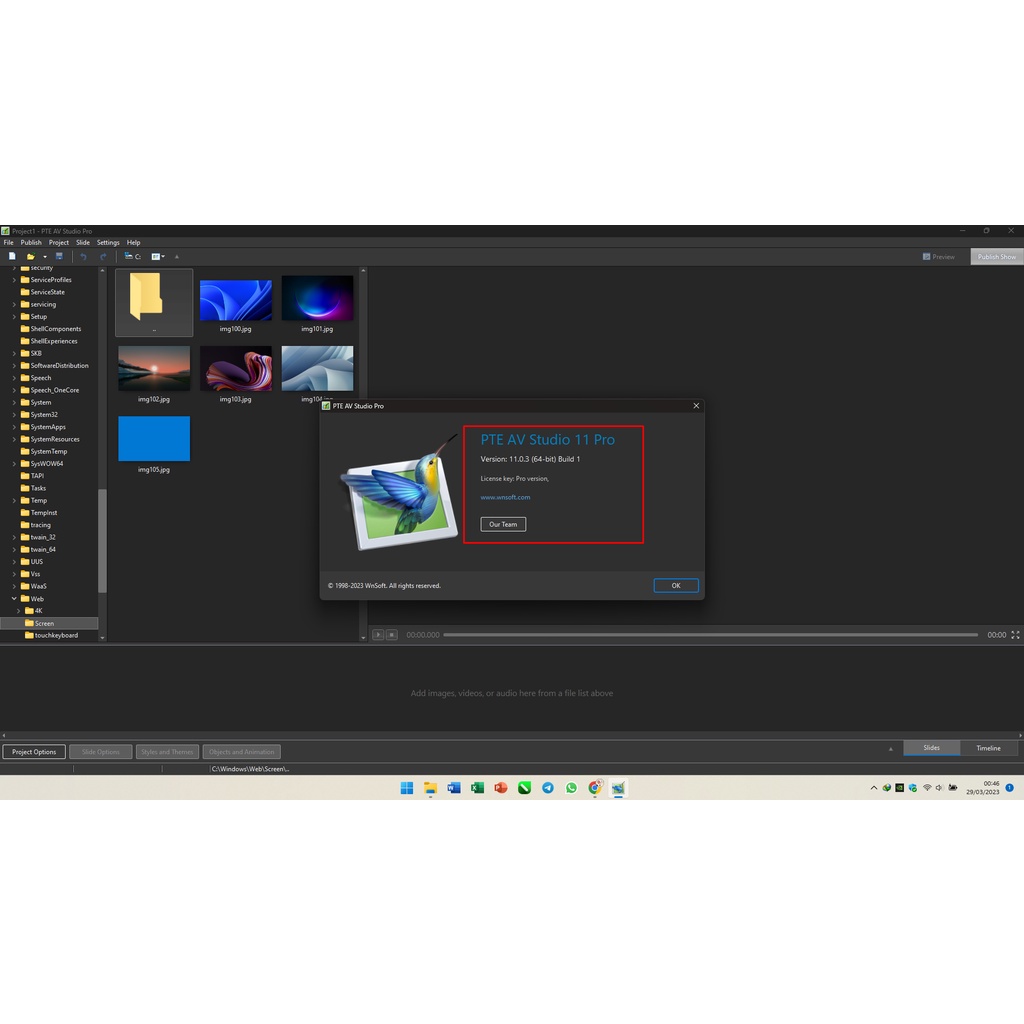Launch PowerPoint from the taskbar

coord(501,788)
